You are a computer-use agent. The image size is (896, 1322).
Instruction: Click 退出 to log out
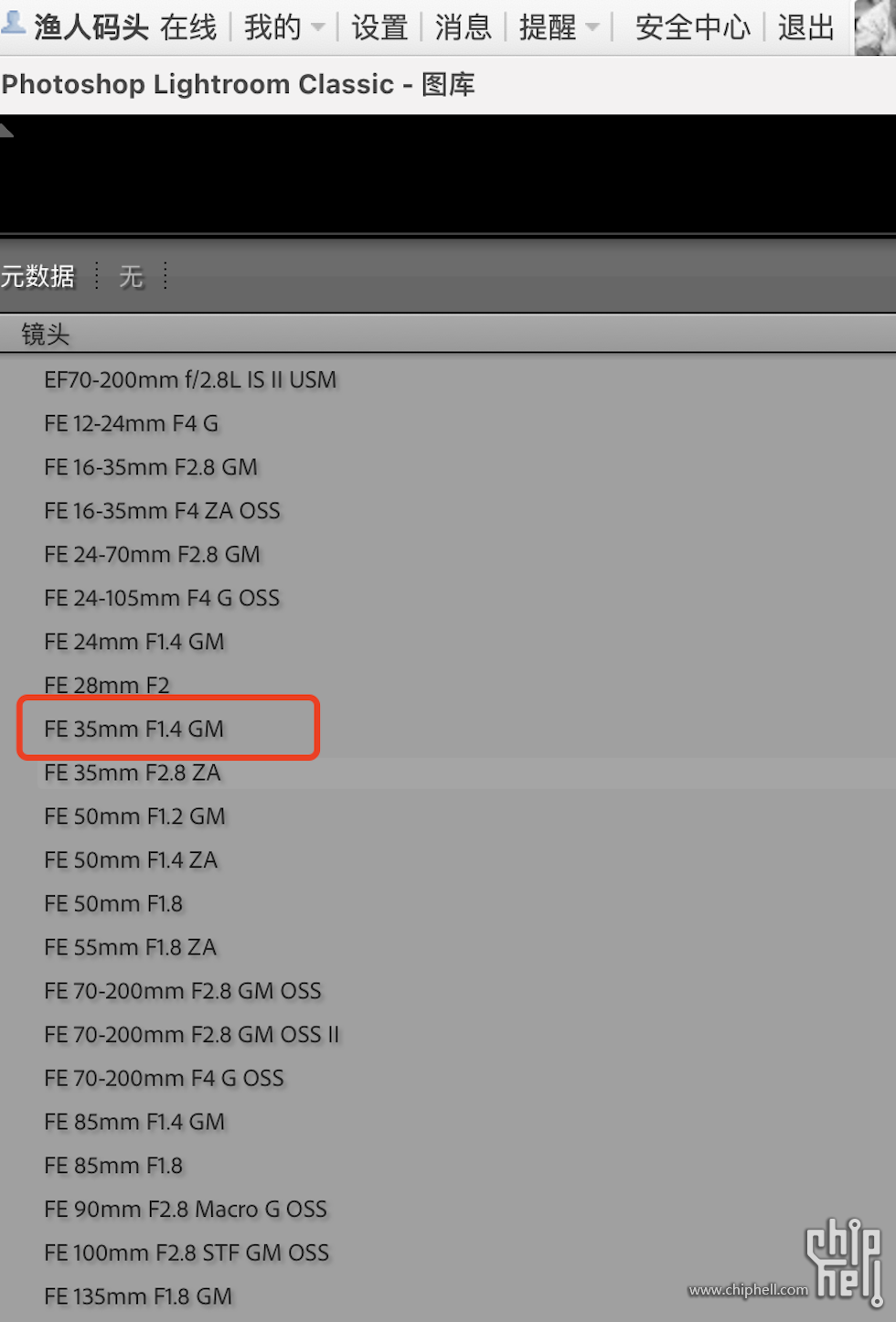[806, 27]
